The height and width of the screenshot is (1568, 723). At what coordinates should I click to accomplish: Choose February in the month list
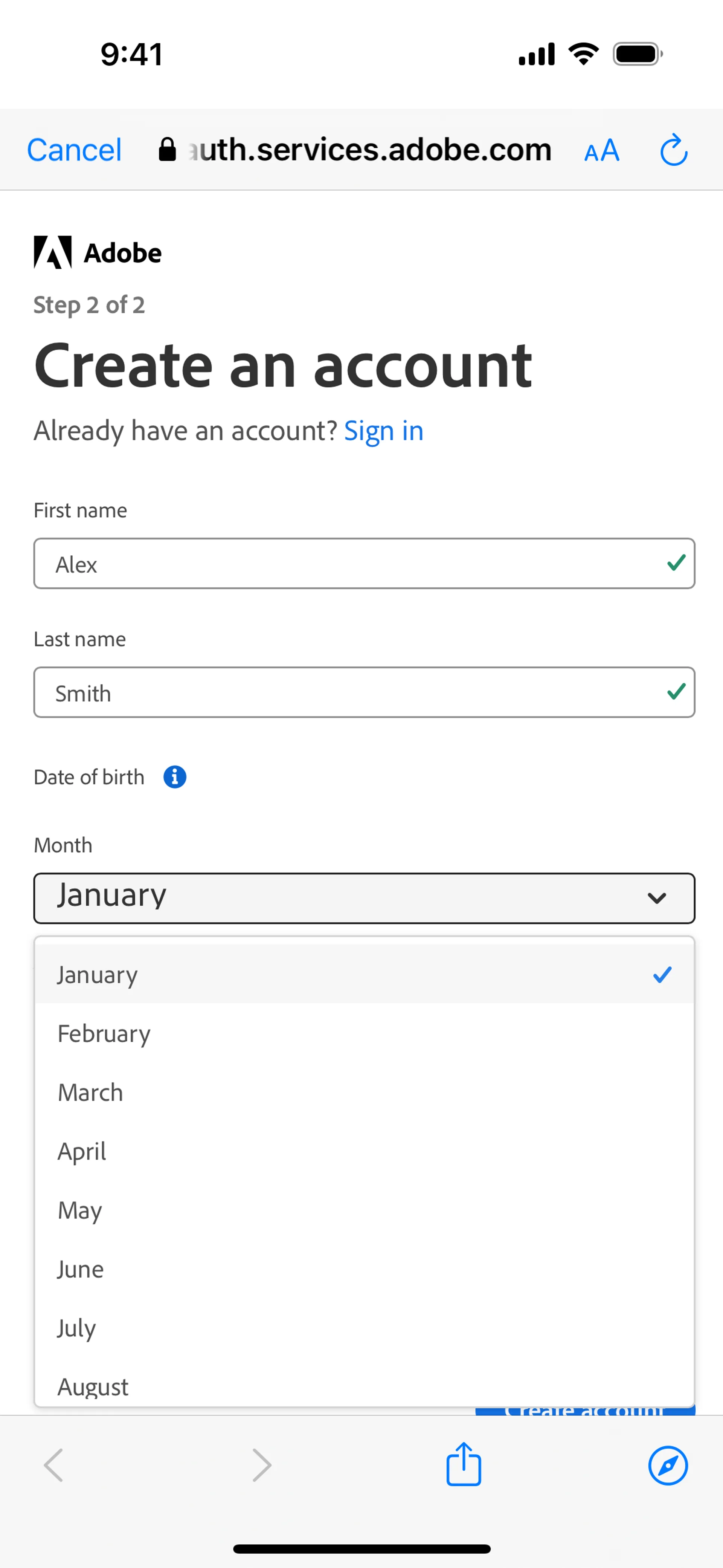point(104,1033)
